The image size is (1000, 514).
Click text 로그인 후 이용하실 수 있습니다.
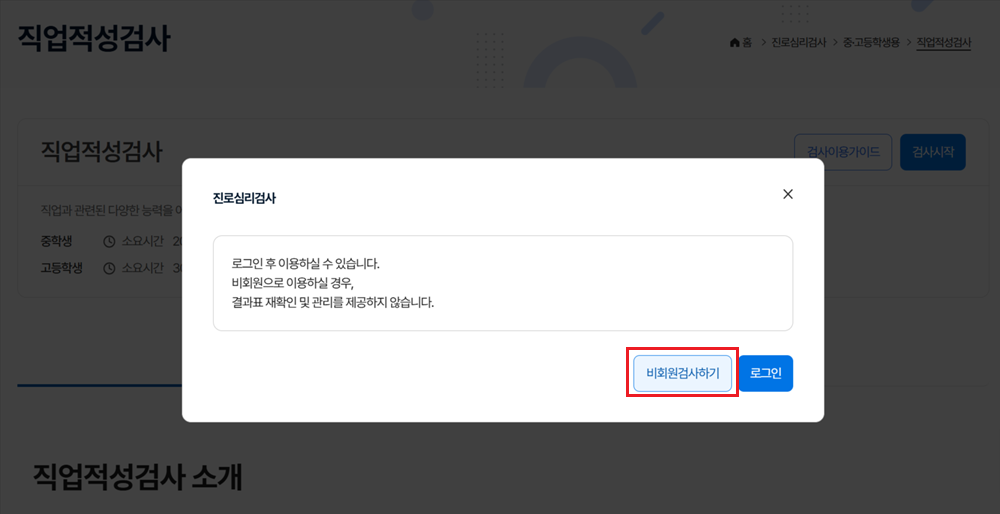306,264
